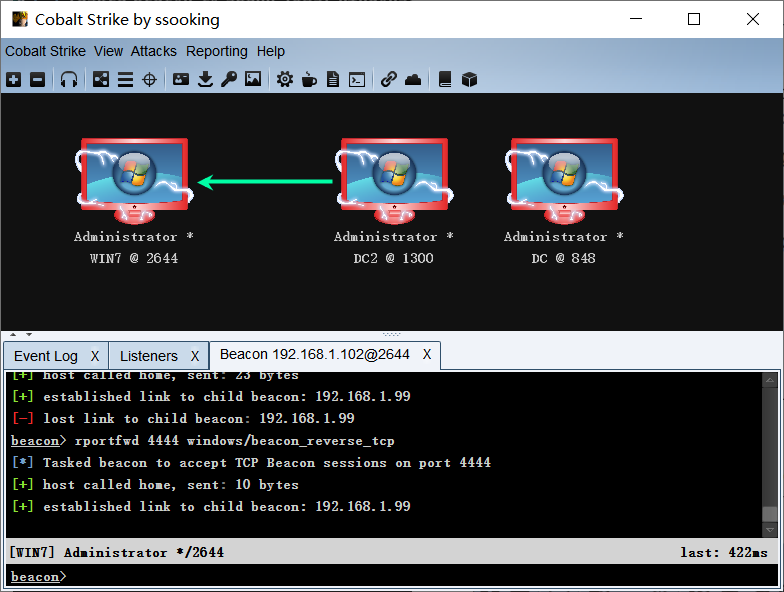The height and width of the screenshot is (592, 784).
Task: Collapse split pane with up arrow
Action: click(14, 334)
